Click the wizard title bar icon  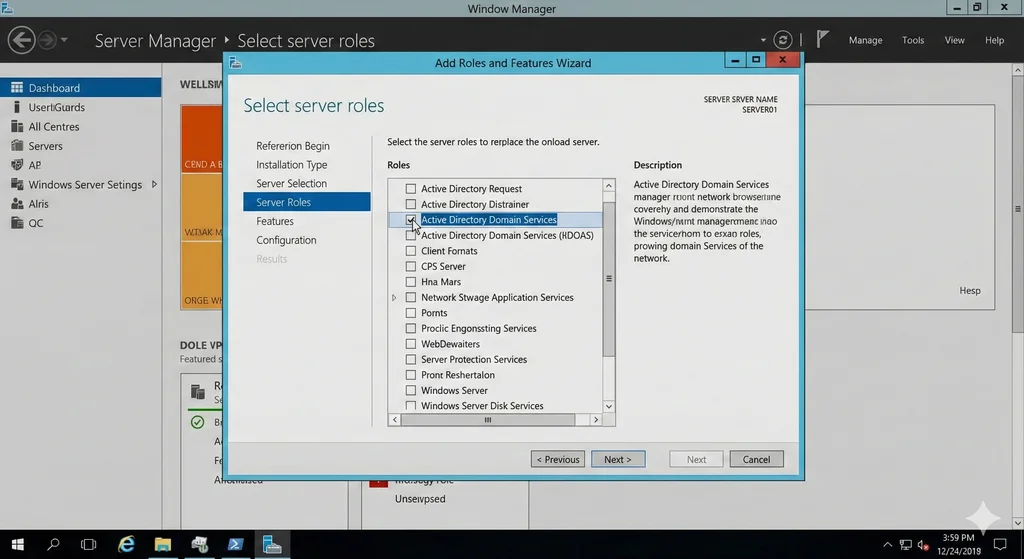236,63
